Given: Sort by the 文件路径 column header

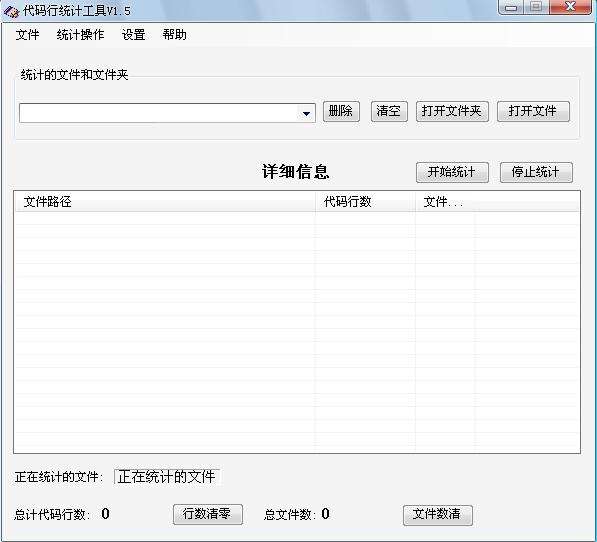Looking at the screenshot, I should tap(165, 202).
